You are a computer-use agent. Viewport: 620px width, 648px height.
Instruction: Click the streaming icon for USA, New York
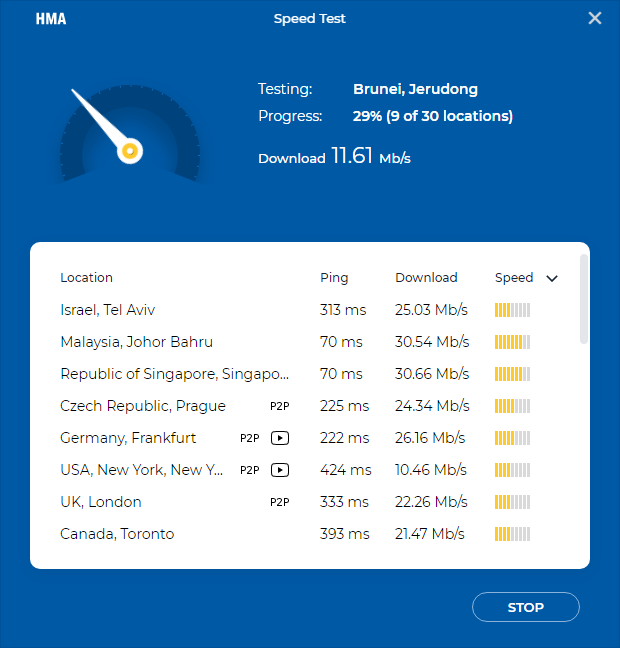pyautogui.click(x=280, y=470)
